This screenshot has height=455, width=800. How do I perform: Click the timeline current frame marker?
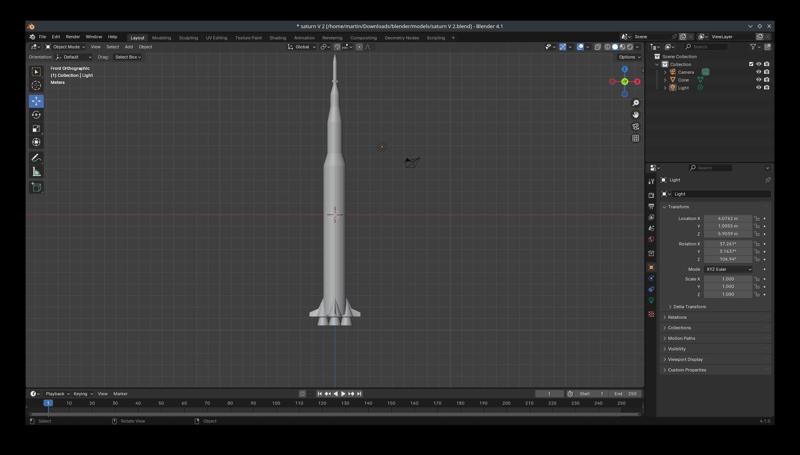[x=48, y=403]
